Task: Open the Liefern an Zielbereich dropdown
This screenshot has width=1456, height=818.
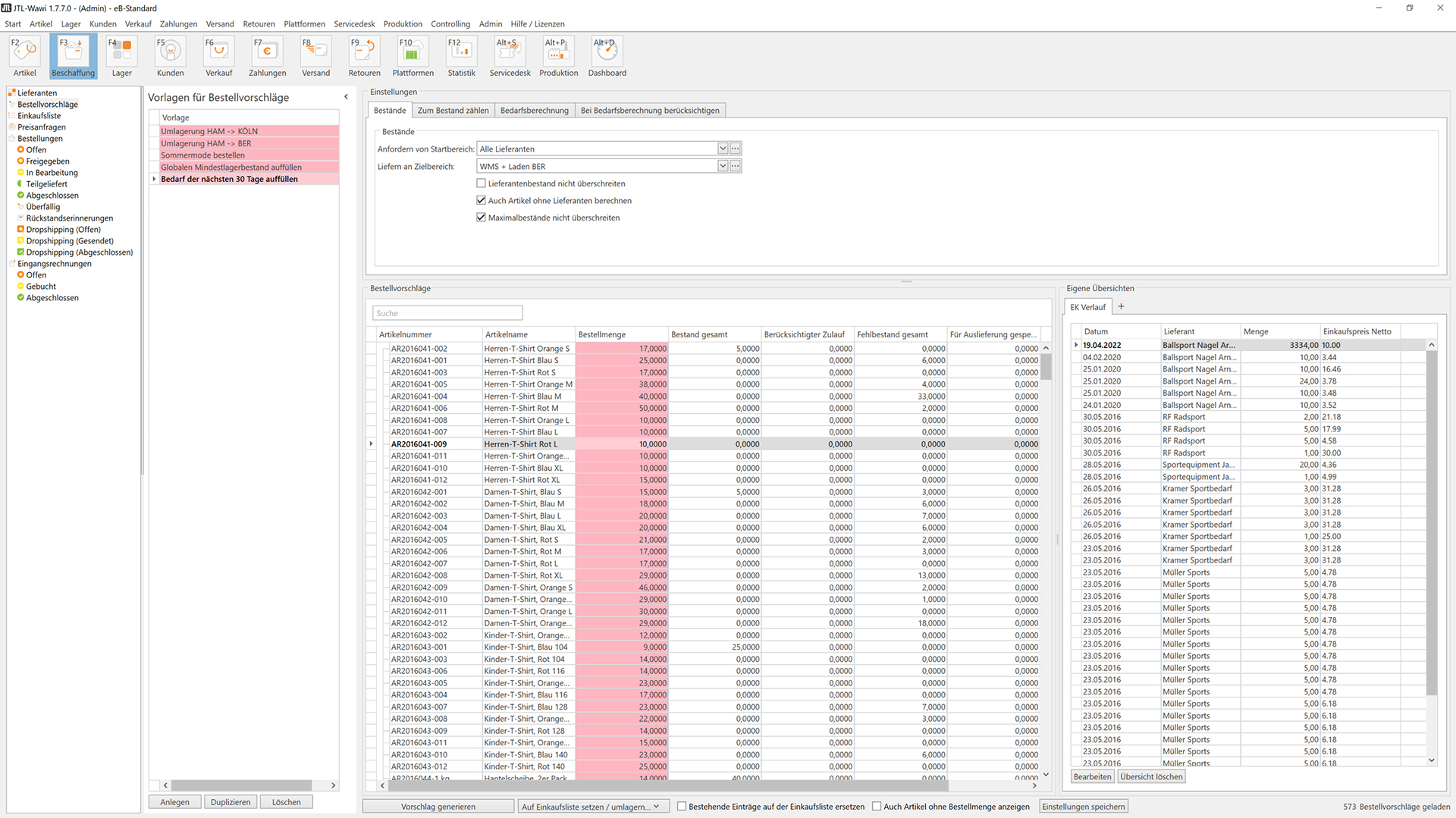Action: point(722,166)
